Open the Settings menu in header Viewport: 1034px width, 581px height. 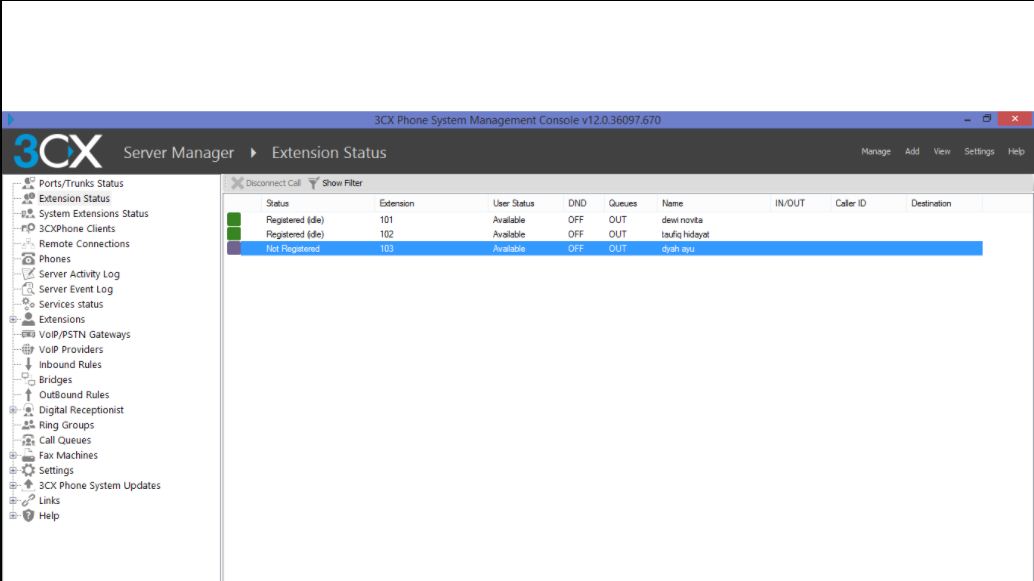[979, 152]
